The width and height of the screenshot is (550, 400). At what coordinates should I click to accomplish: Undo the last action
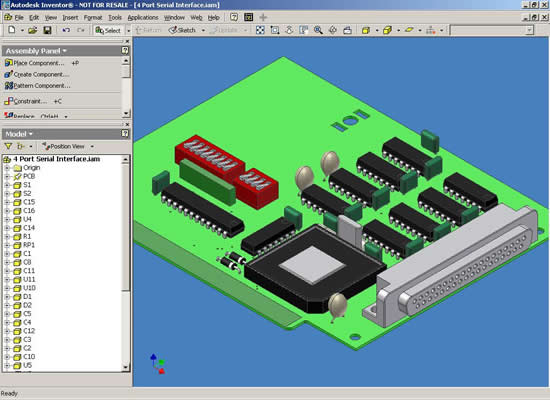(x=66, y=30)
